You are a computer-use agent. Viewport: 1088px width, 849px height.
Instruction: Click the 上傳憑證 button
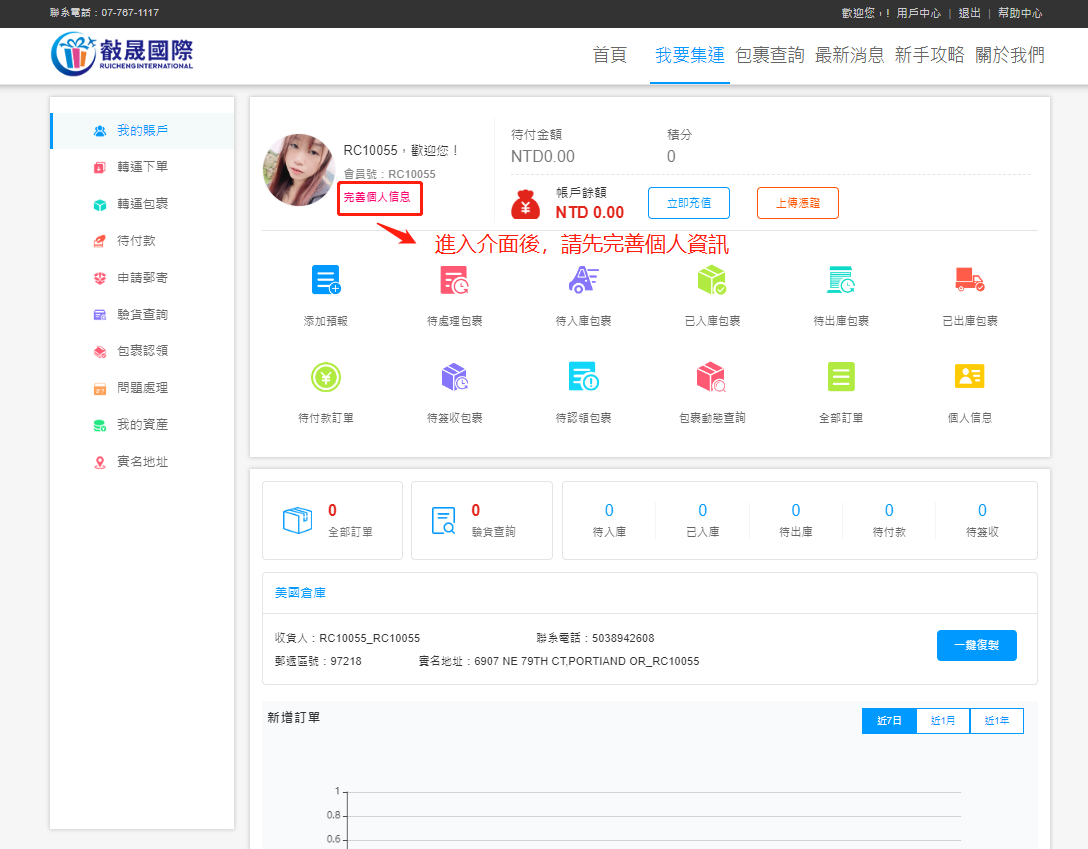(x=797, y=203)
